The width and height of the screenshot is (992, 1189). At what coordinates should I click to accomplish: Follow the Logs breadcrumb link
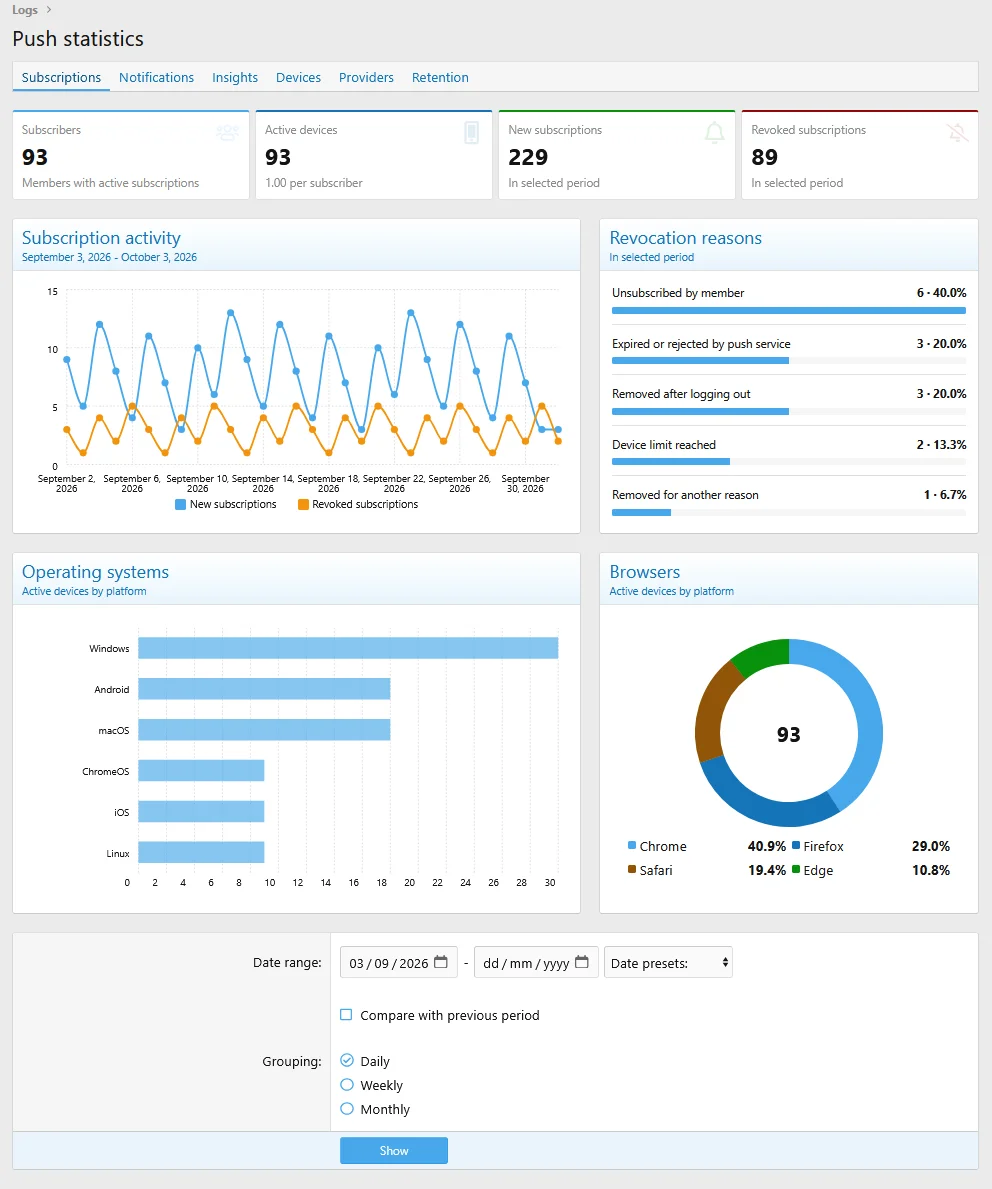coord(25,10)
